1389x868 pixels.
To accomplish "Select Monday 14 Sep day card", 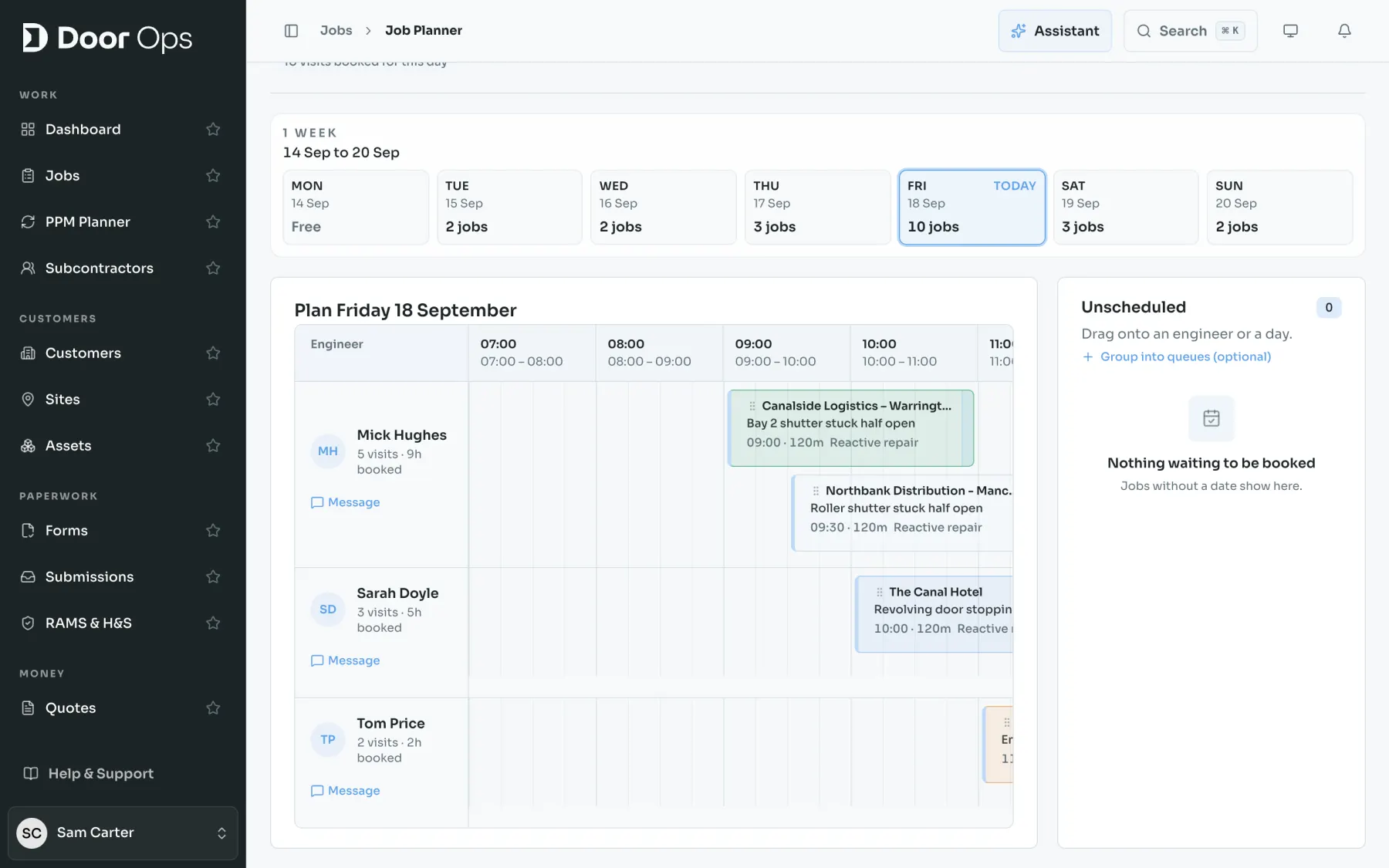I will coord(356,207).
